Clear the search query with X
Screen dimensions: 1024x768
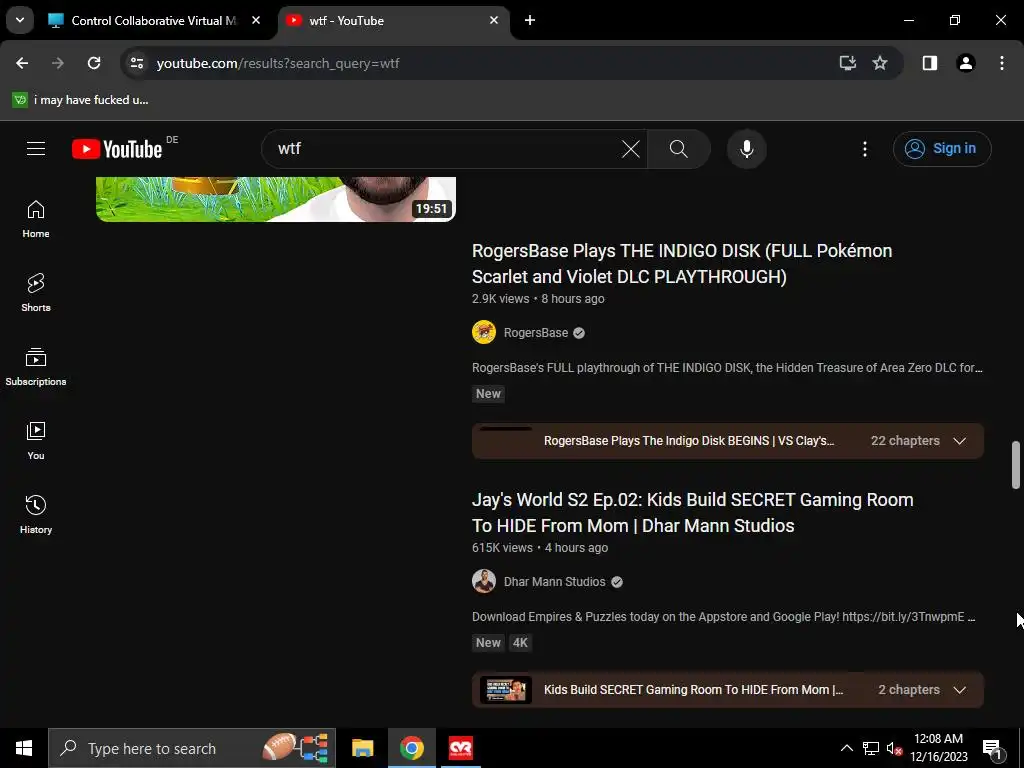(630, 149)
